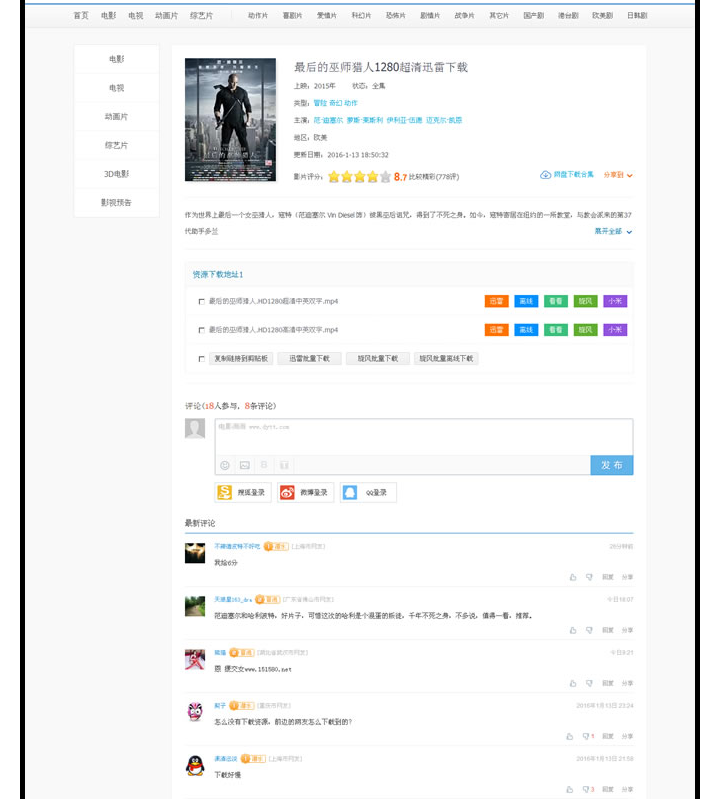Click the cloud download icon 网盘下载合集
Viewport: 727px width, 799px height.
[567, 175]
